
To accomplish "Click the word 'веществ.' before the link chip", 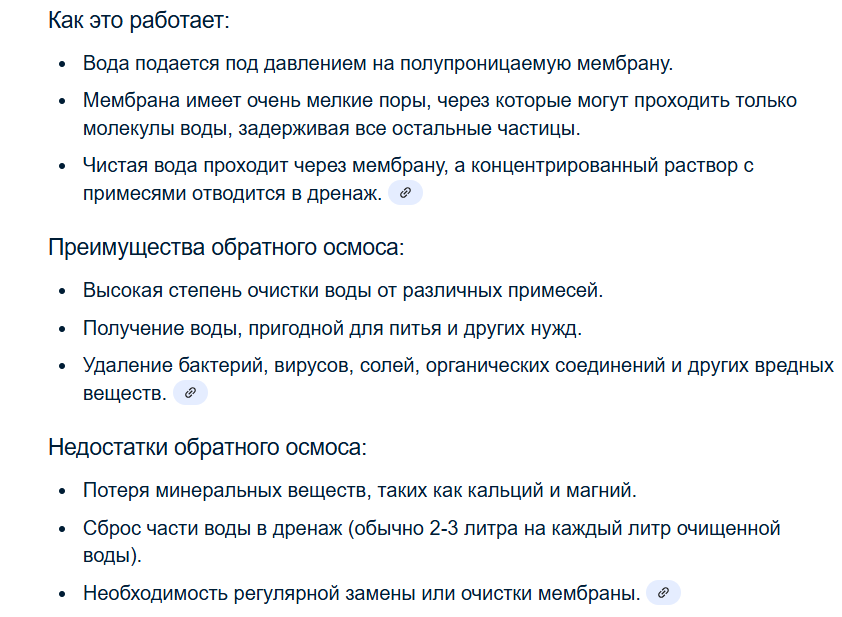I will [125, 394].
